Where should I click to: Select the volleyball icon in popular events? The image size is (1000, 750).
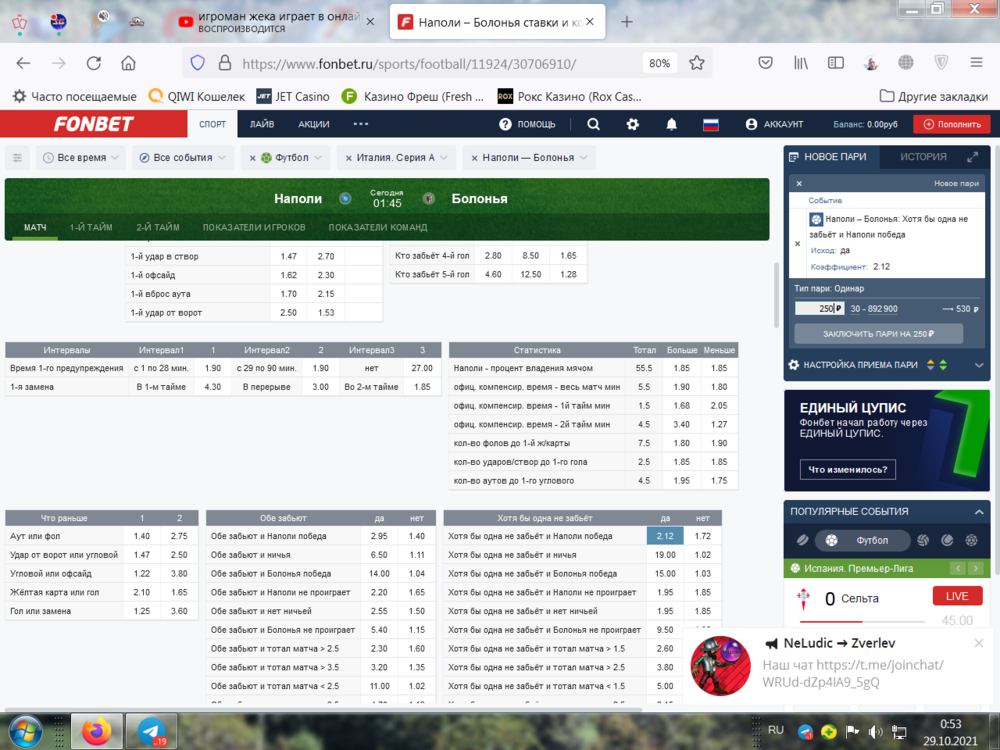click(923, 540)
